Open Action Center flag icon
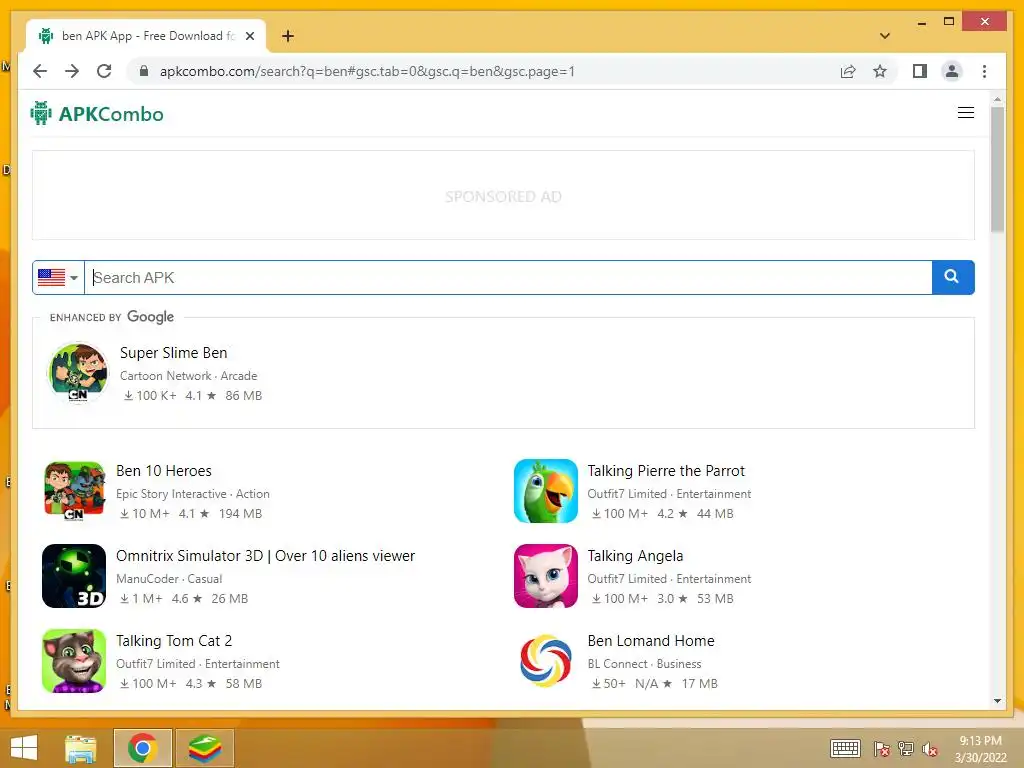This screenshot has height=768, width=1024. click(x=881, y=748)
